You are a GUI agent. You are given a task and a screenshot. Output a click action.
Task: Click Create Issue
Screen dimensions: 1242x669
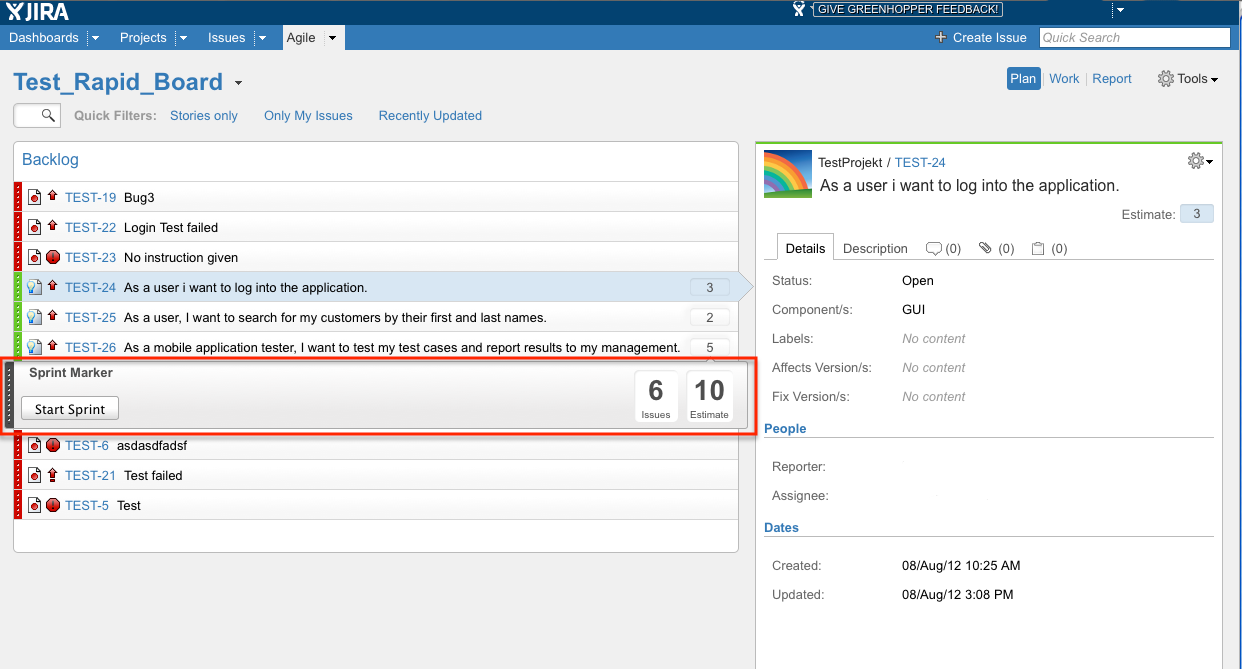tap(981, 38)
